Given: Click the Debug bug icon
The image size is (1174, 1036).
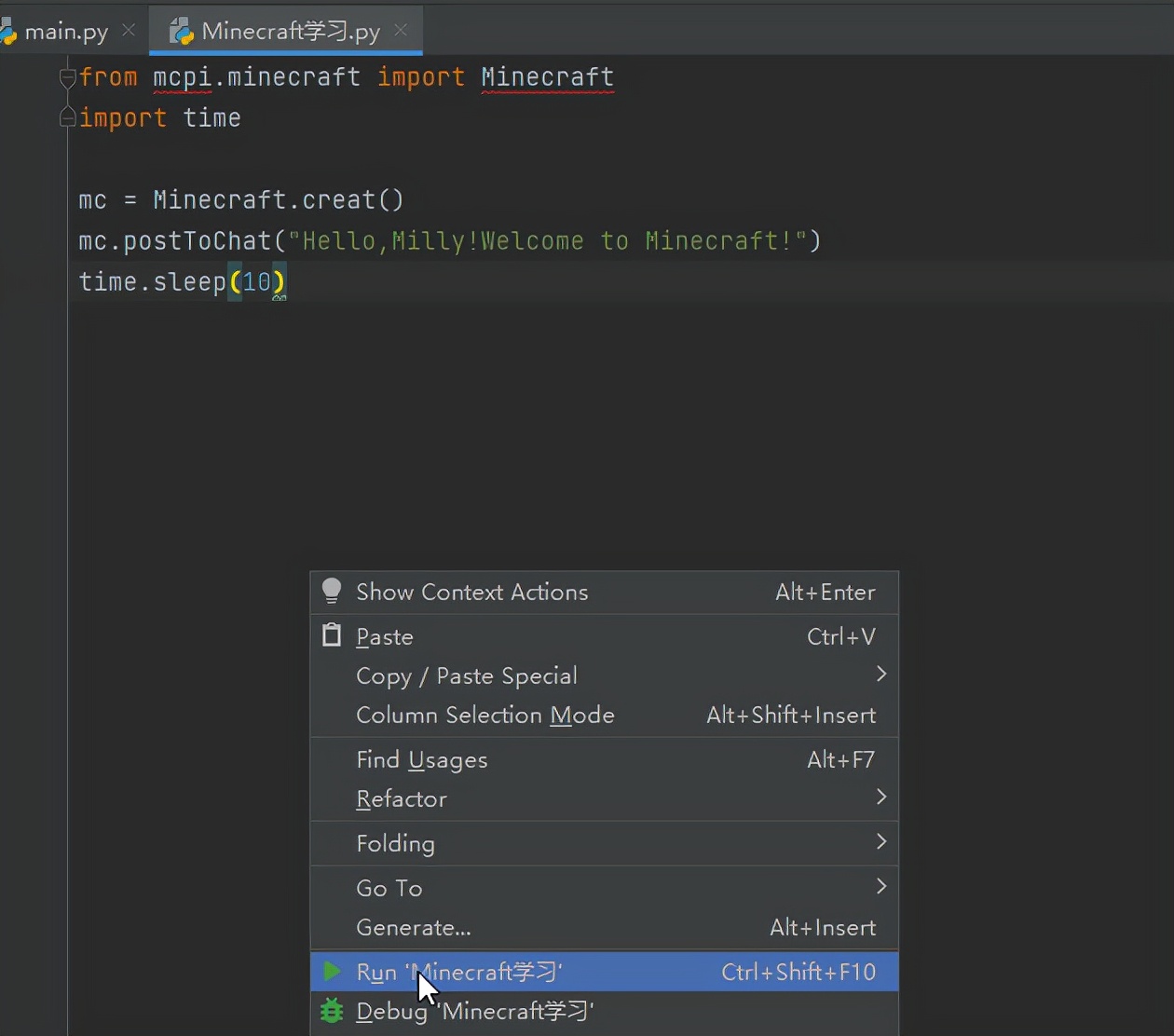Looking at the screenshot, I should coord(332,1011).
